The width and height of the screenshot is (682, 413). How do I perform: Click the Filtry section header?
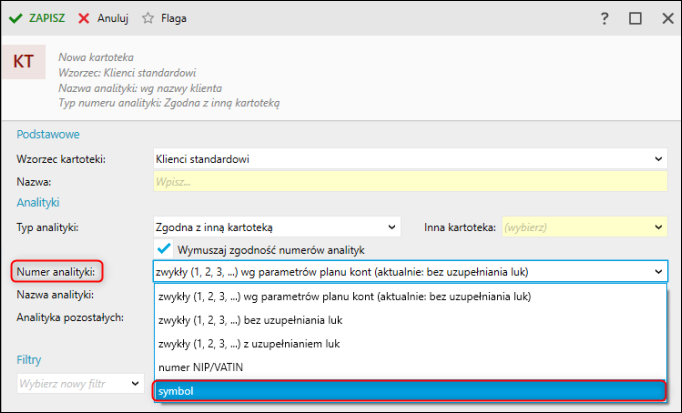click(29, 360)
